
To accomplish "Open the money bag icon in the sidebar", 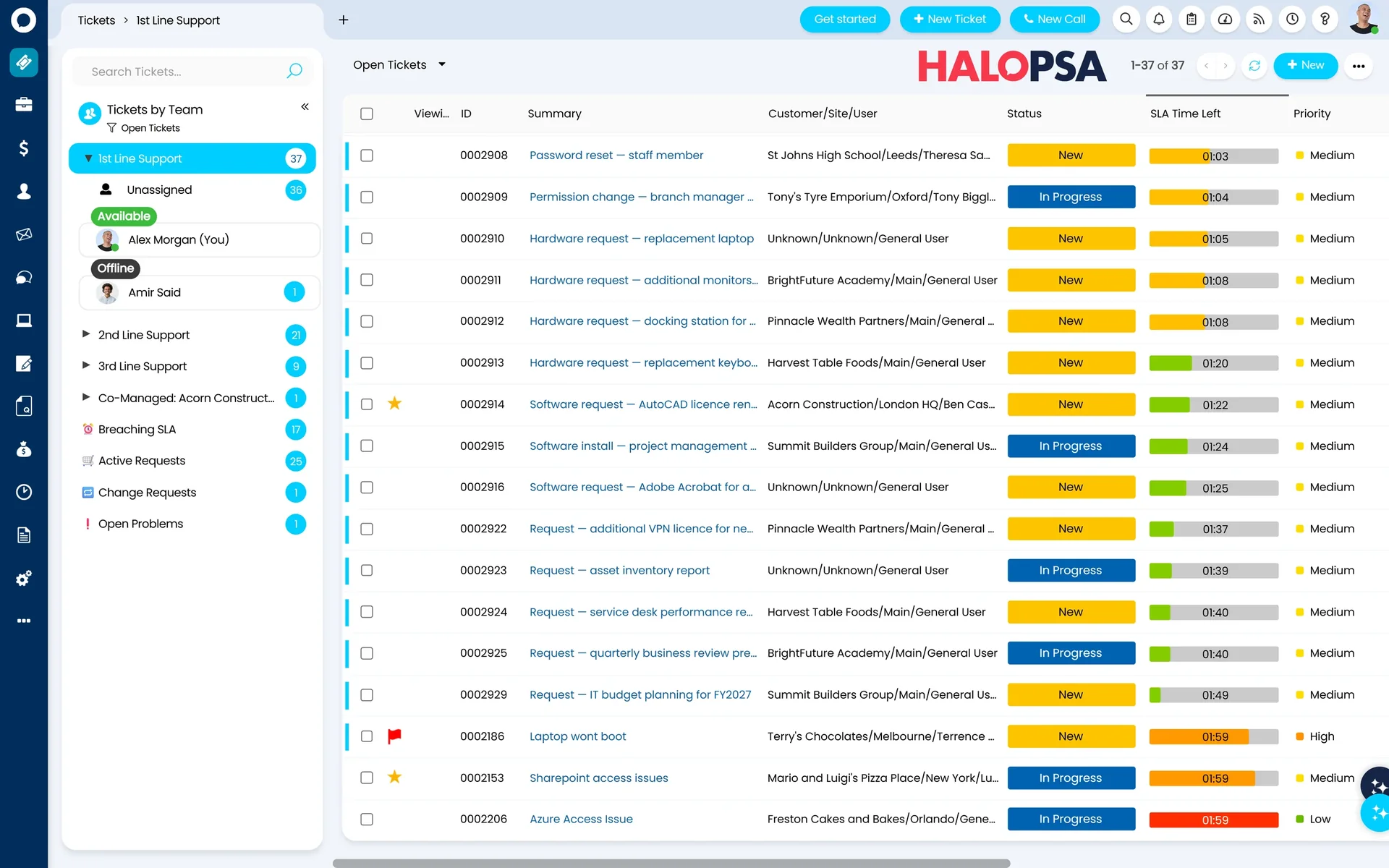I will point(24,449).
